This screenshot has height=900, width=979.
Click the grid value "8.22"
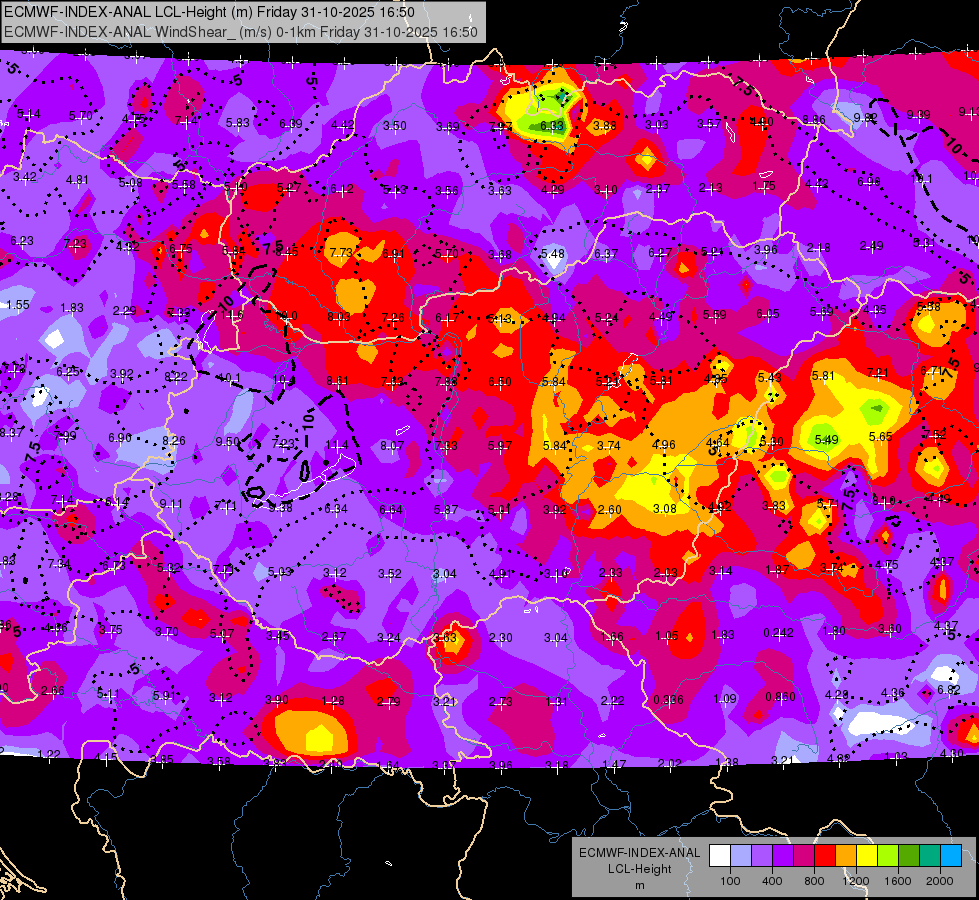click(176, 377)
